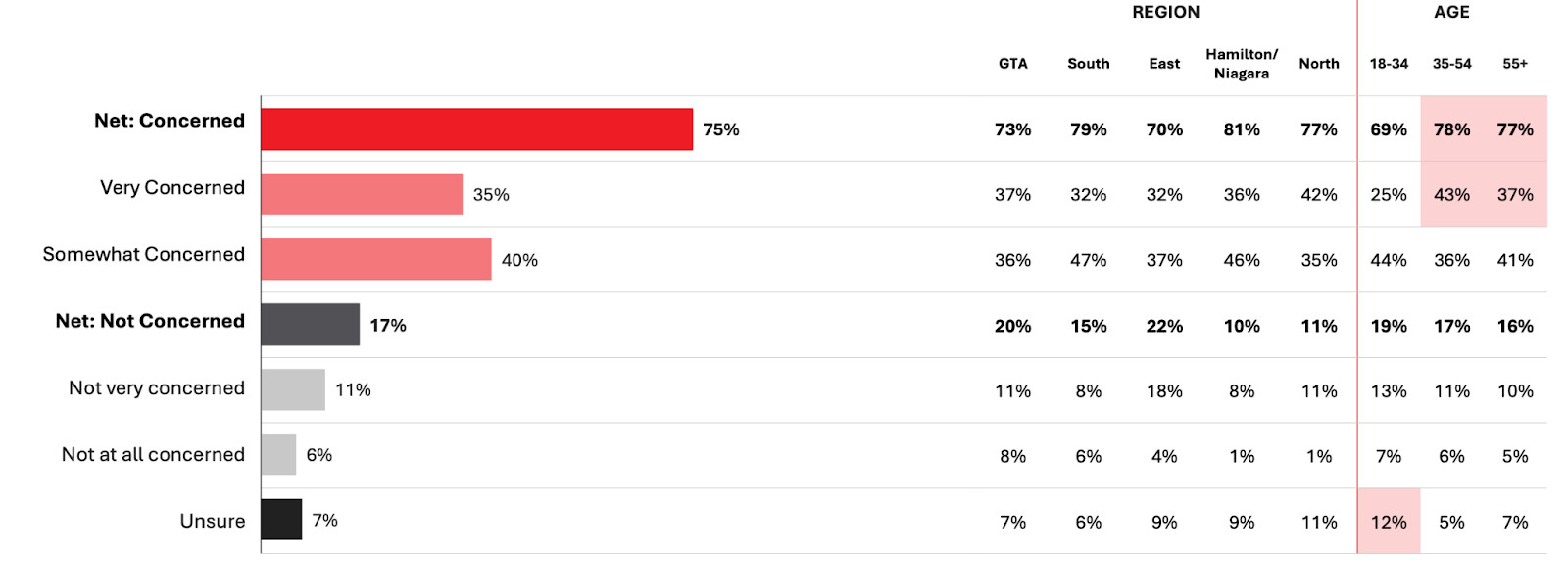Viewport: 1568px width, 564px height.
Task: Select the dark gray Net: Not Concerned bar
Action: click(x=310, y=325)
